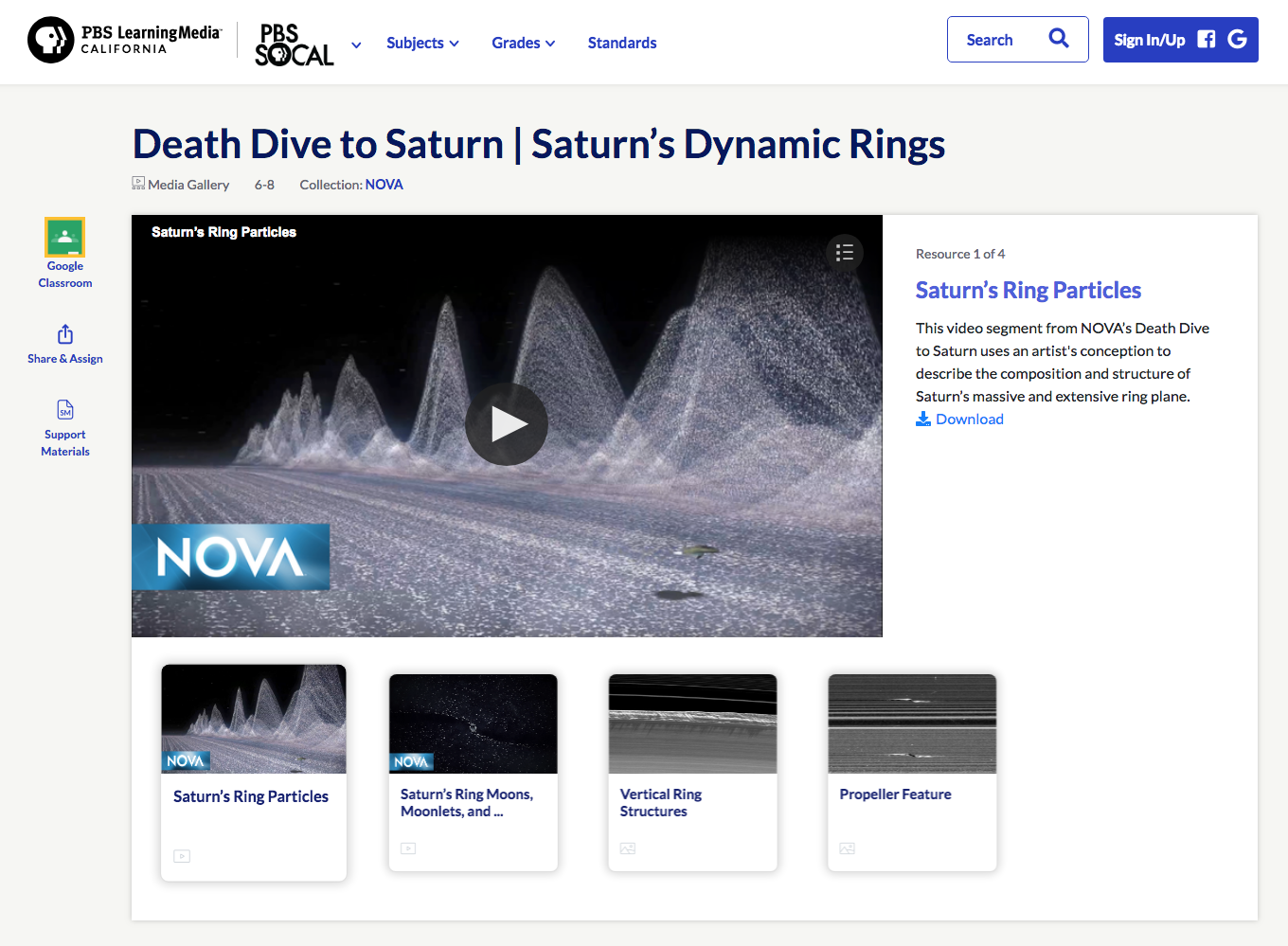This screenshot has width=1288, height=946.
Task: Open the video playlist list icon
Action: pyautogui.click(x=845, y=253)
